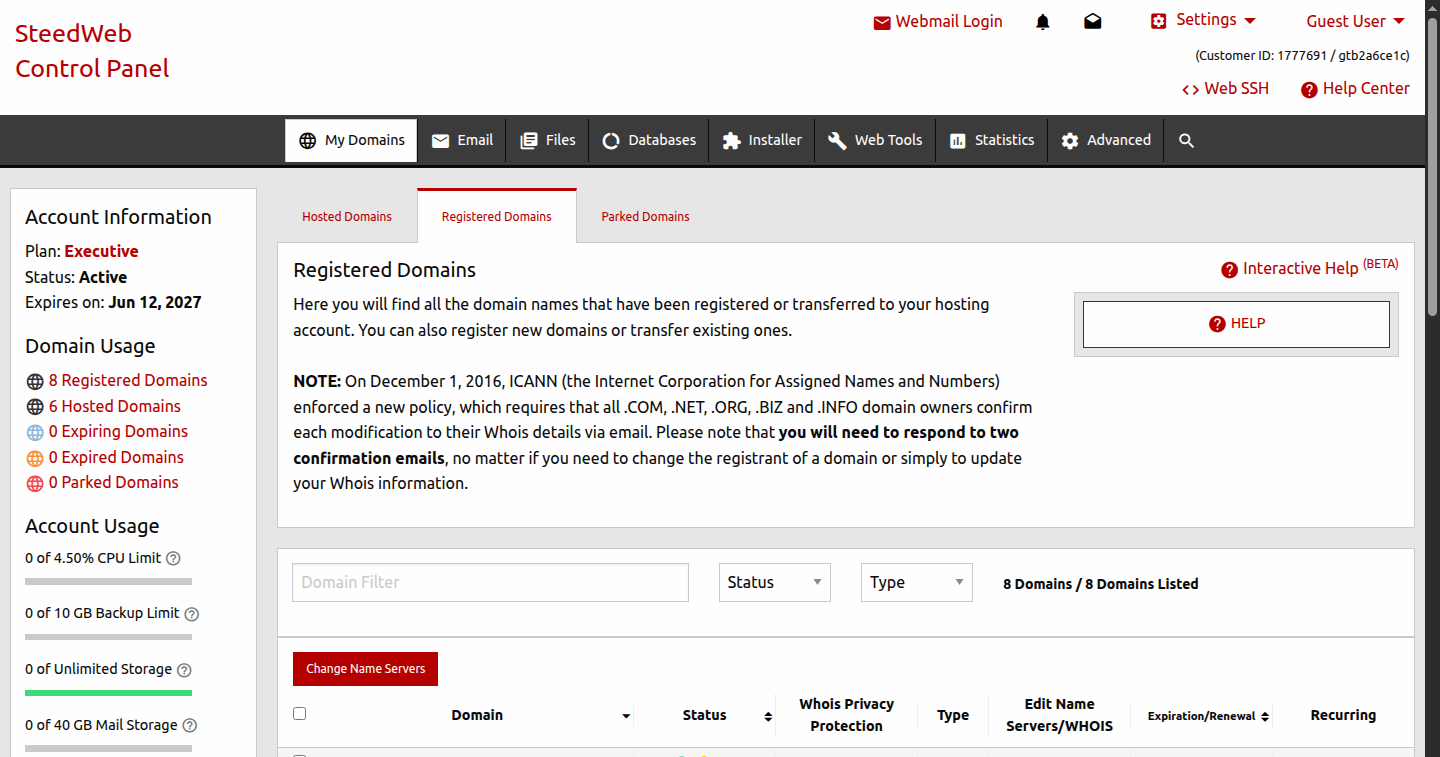Click the Email envelope icon in navbar
1440x757 pixels.
440,141
